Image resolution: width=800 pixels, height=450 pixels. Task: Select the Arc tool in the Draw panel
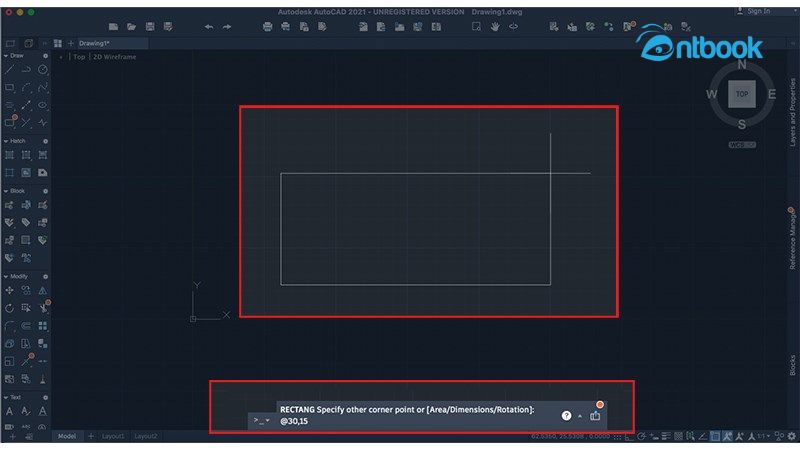pyautogui.click(x=26, y=88)
